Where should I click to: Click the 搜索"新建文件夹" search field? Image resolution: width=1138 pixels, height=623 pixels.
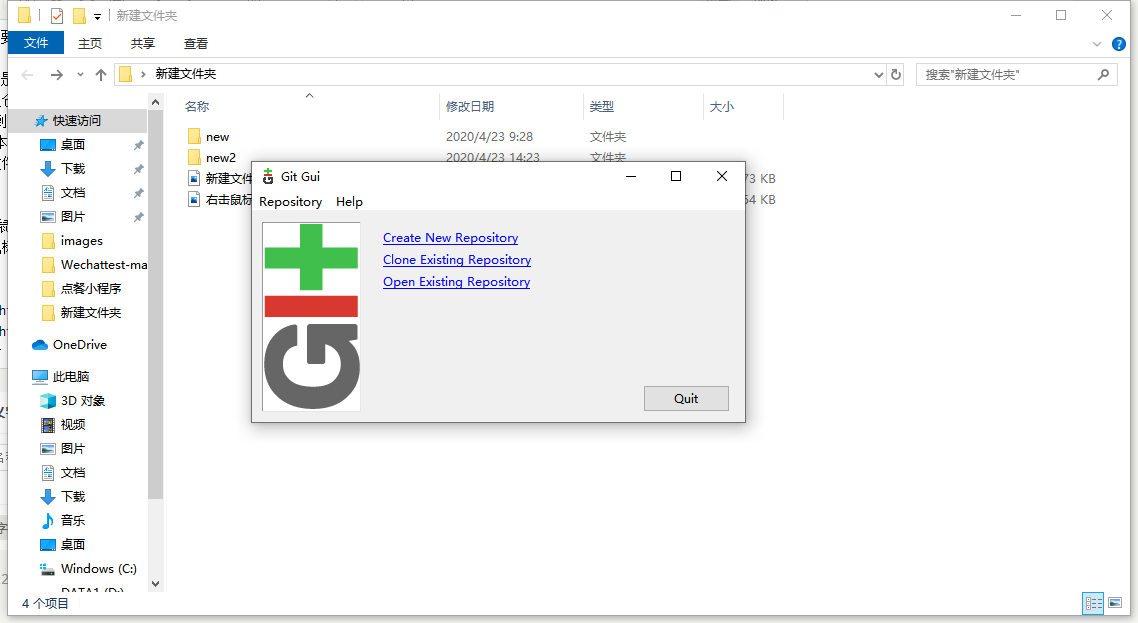(x=1005, y=75)
